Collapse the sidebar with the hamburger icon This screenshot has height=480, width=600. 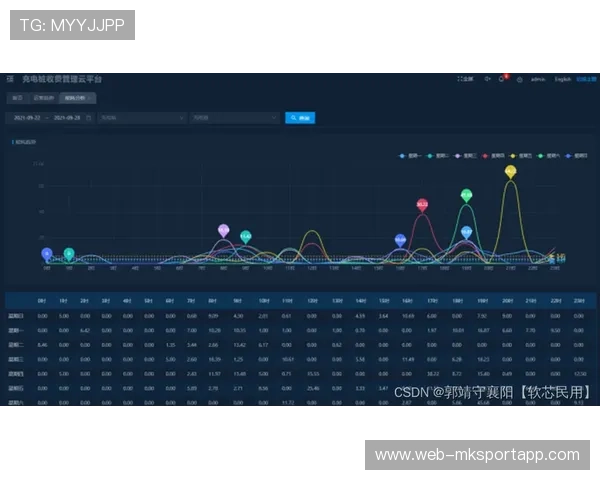pyautogui.click(x=11, y=79)
